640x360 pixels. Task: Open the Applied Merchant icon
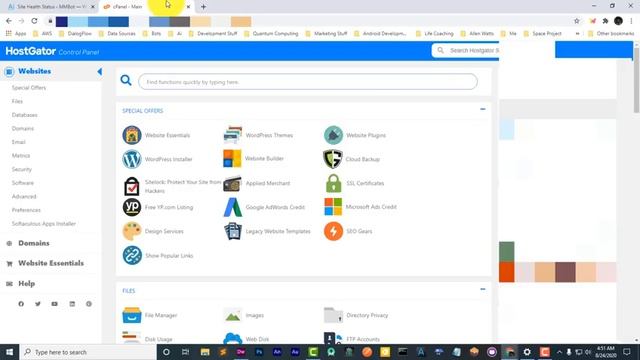point(232,184)
